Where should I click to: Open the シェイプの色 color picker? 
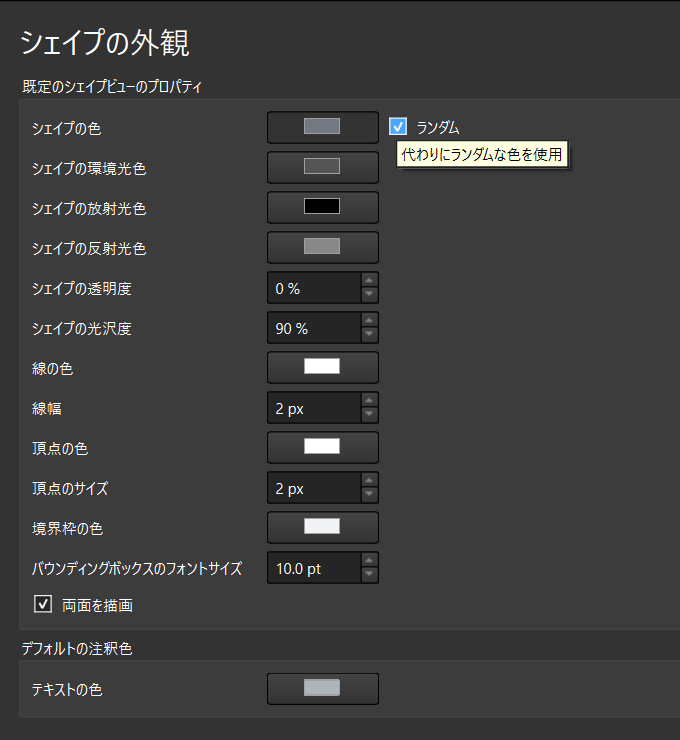pyautogui.click(x=323, y=127)
